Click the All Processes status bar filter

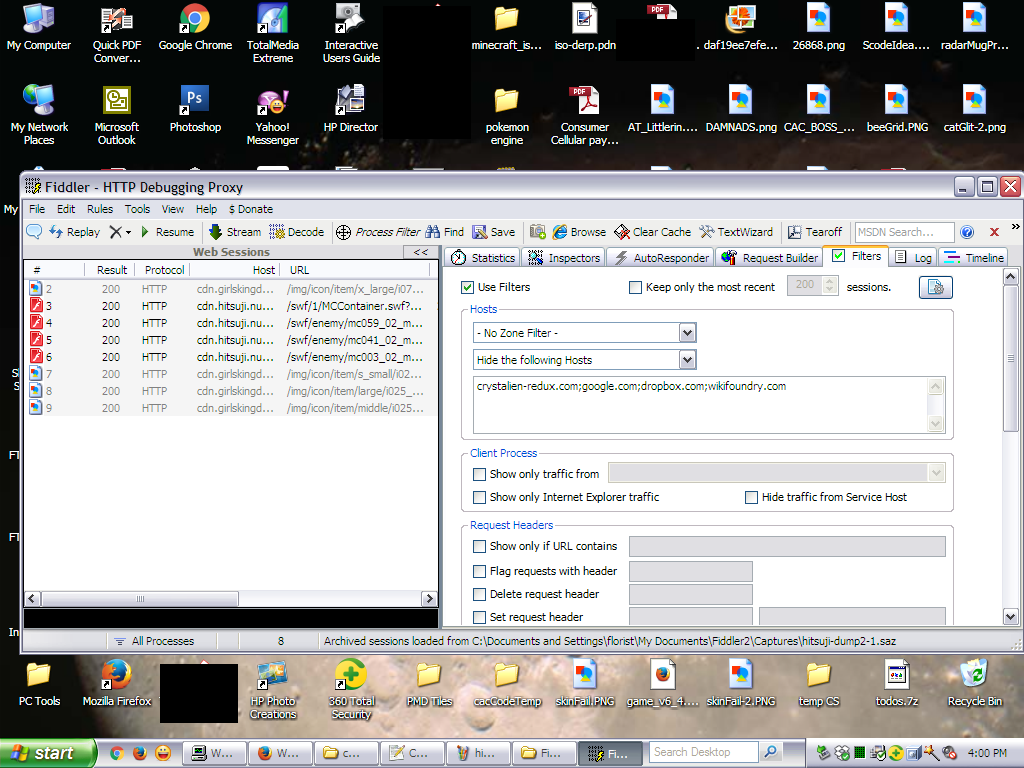(154, 641)
